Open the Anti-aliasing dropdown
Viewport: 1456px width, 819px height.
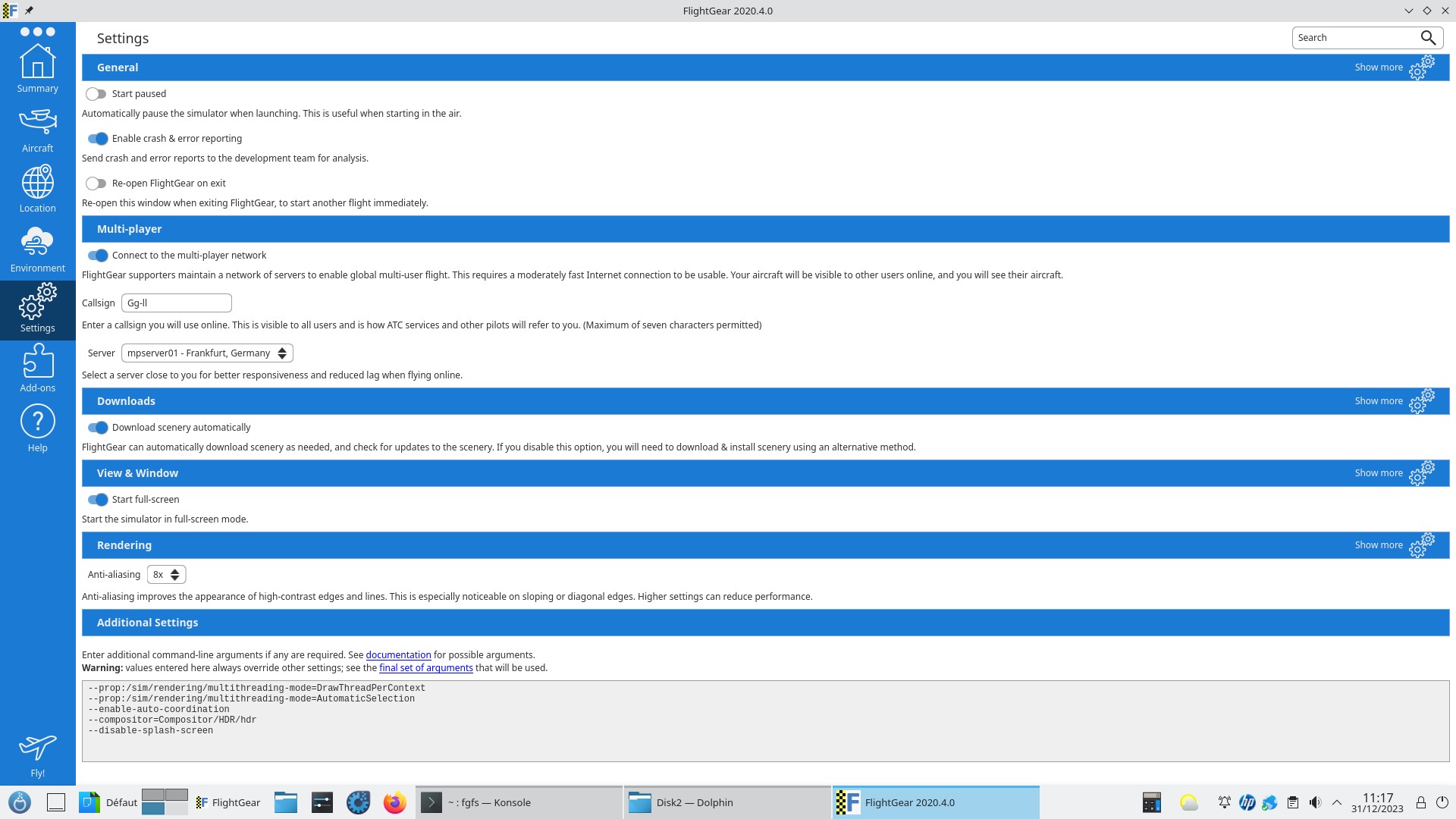(x=166, y=575)
